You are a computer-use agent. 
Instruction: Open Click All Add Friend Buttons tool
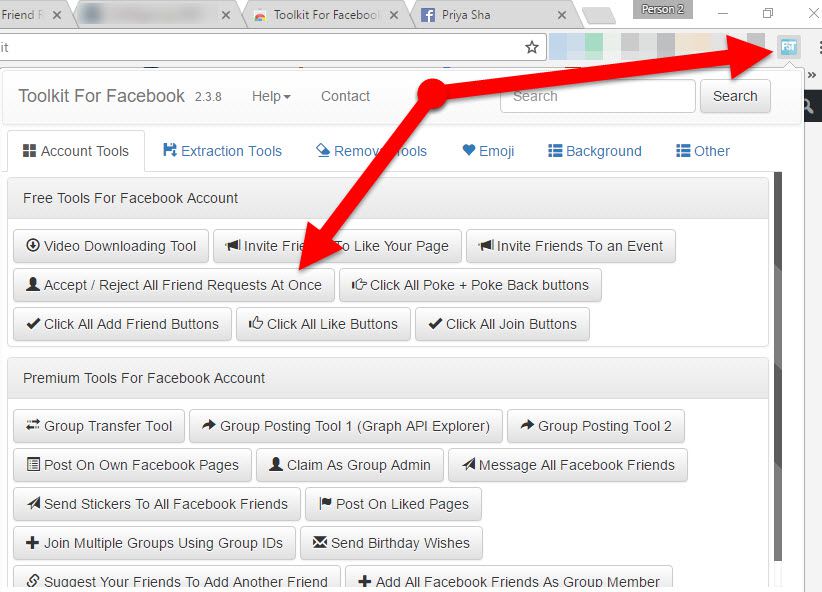click(x=123, y=324)
